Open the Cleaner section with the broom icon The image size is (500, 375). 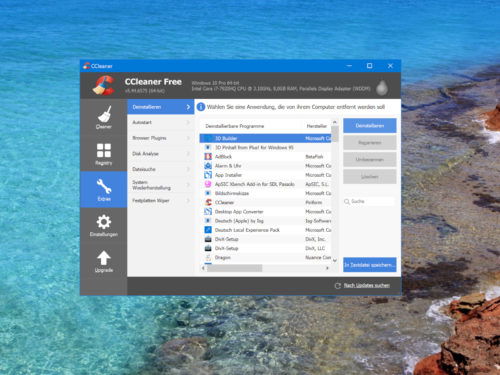coord(104,114)
